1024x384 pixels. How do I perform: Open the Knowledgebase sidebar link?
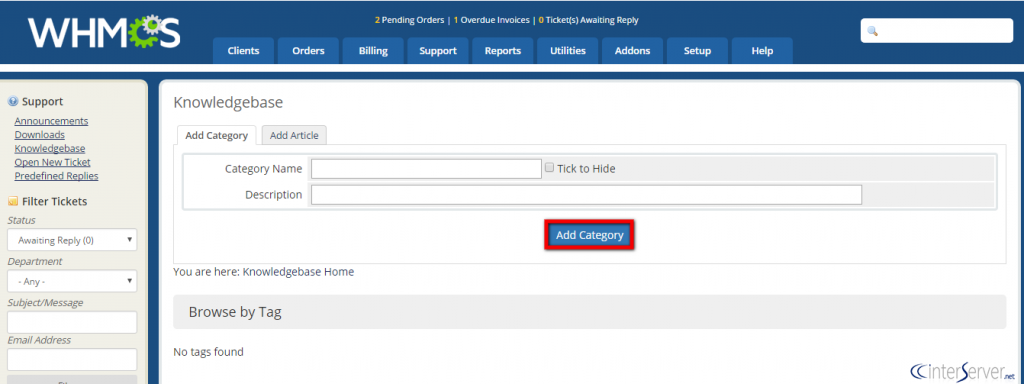(50, 148)
